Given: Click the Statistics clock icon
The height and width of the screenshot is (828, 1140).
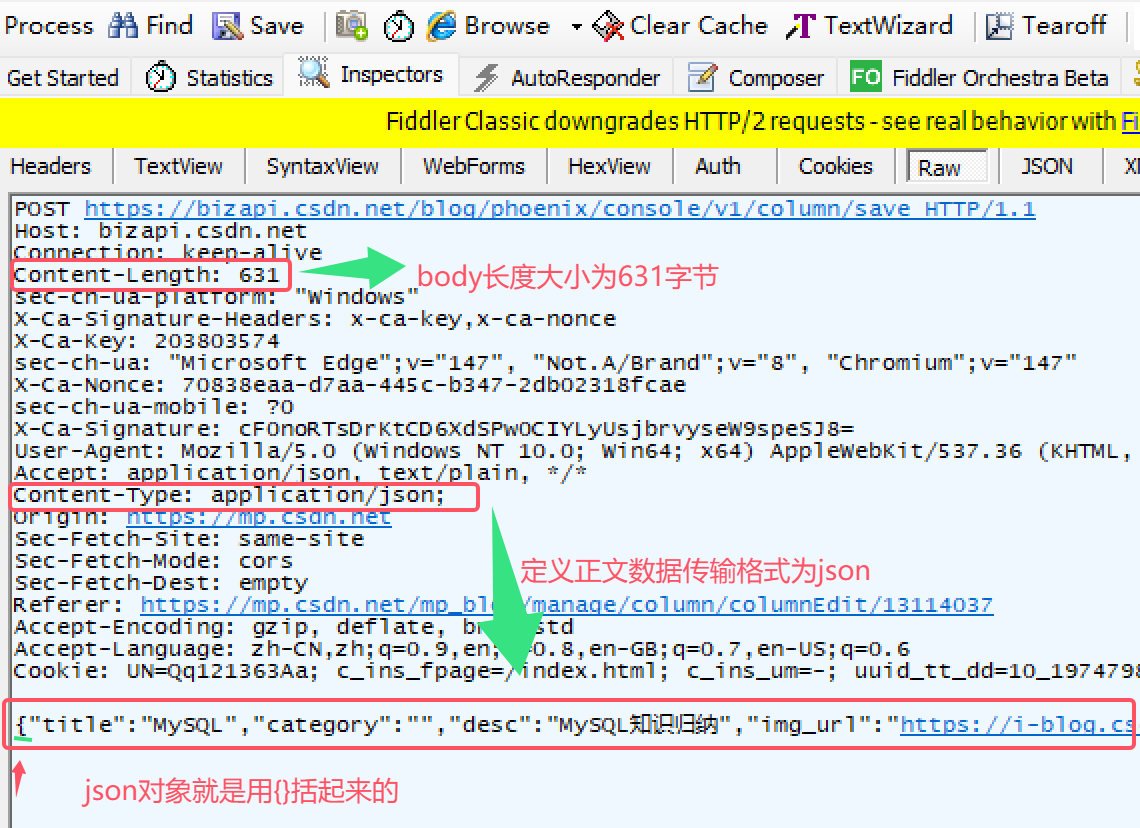Looking at the screenshot, I should [160, 76].
